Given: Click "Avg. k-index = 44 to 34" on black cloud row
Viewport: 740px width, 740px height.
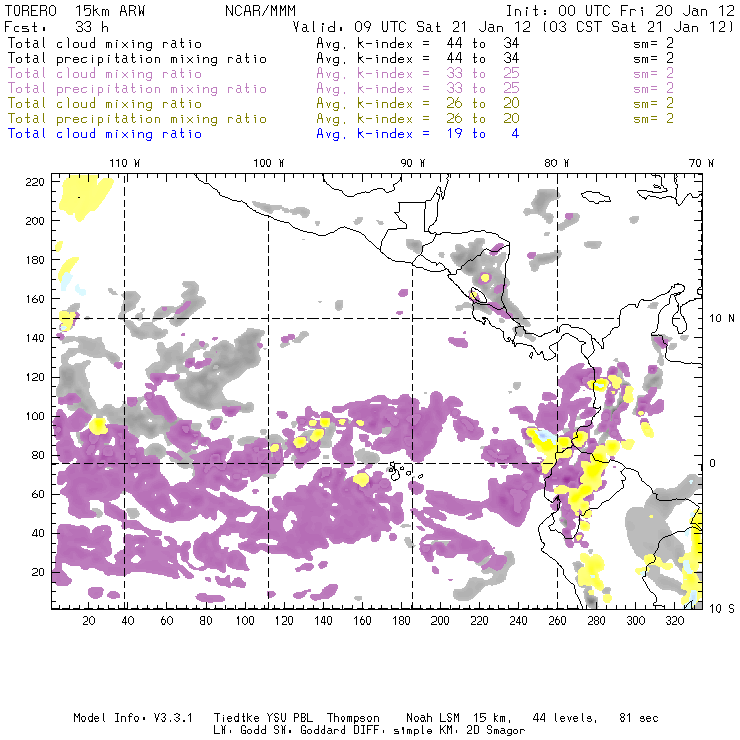Looking at the screenshot, I should pyautogui.click(x=418, y=44).
